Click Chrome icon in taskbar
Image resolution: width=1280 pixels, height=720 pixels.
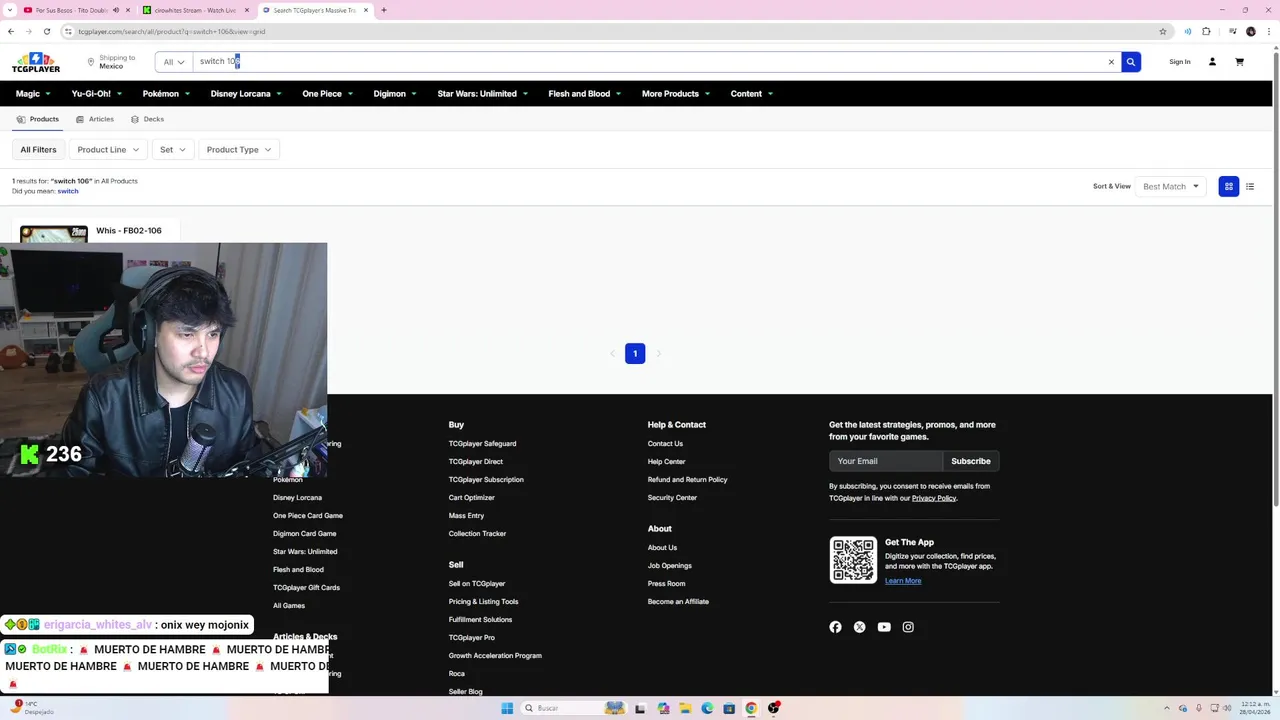click(x=751, y=708)
